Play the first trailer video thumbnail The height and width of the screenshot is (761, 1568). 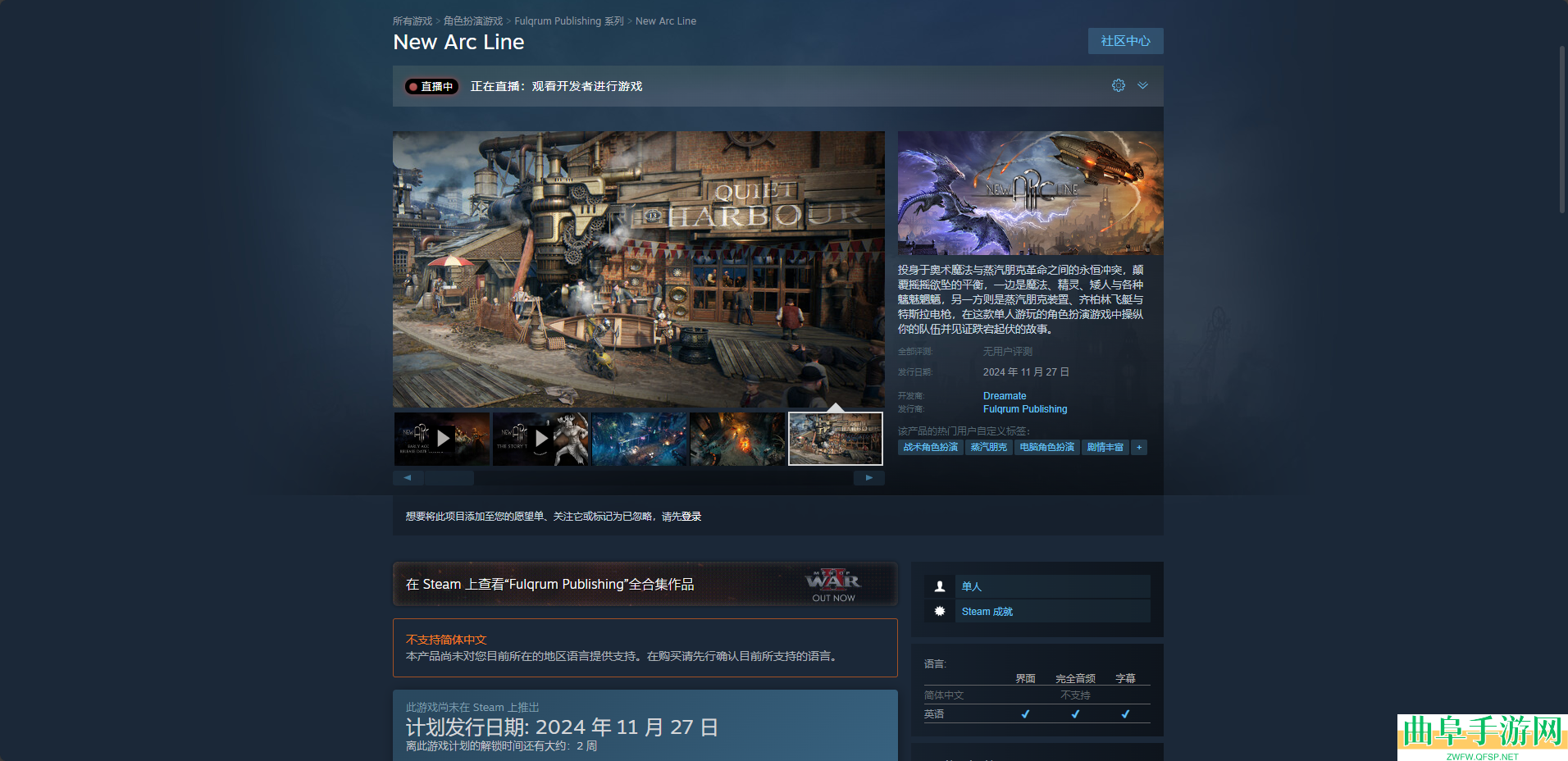442,439
